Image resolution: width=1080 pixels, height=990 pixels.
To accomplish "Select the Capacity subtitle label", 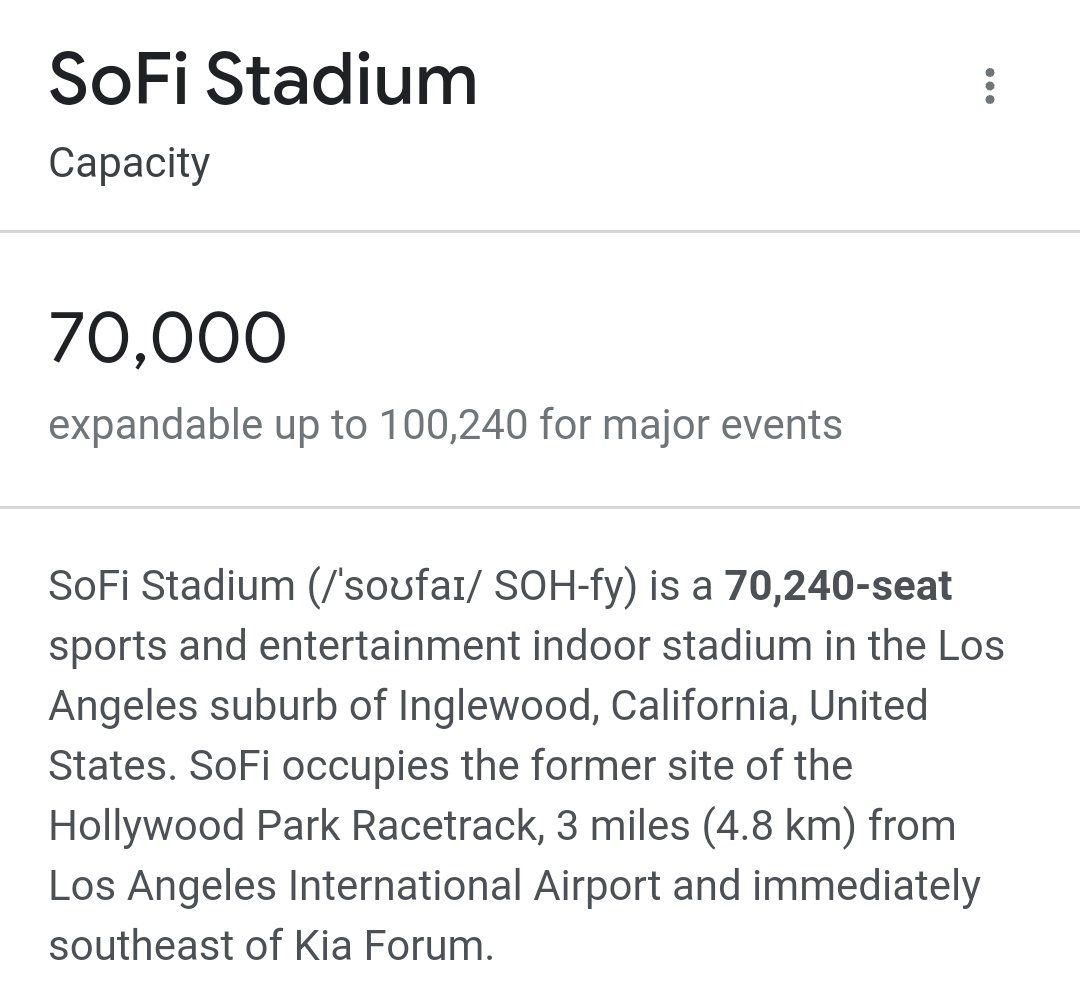I will tap(129, 164).
